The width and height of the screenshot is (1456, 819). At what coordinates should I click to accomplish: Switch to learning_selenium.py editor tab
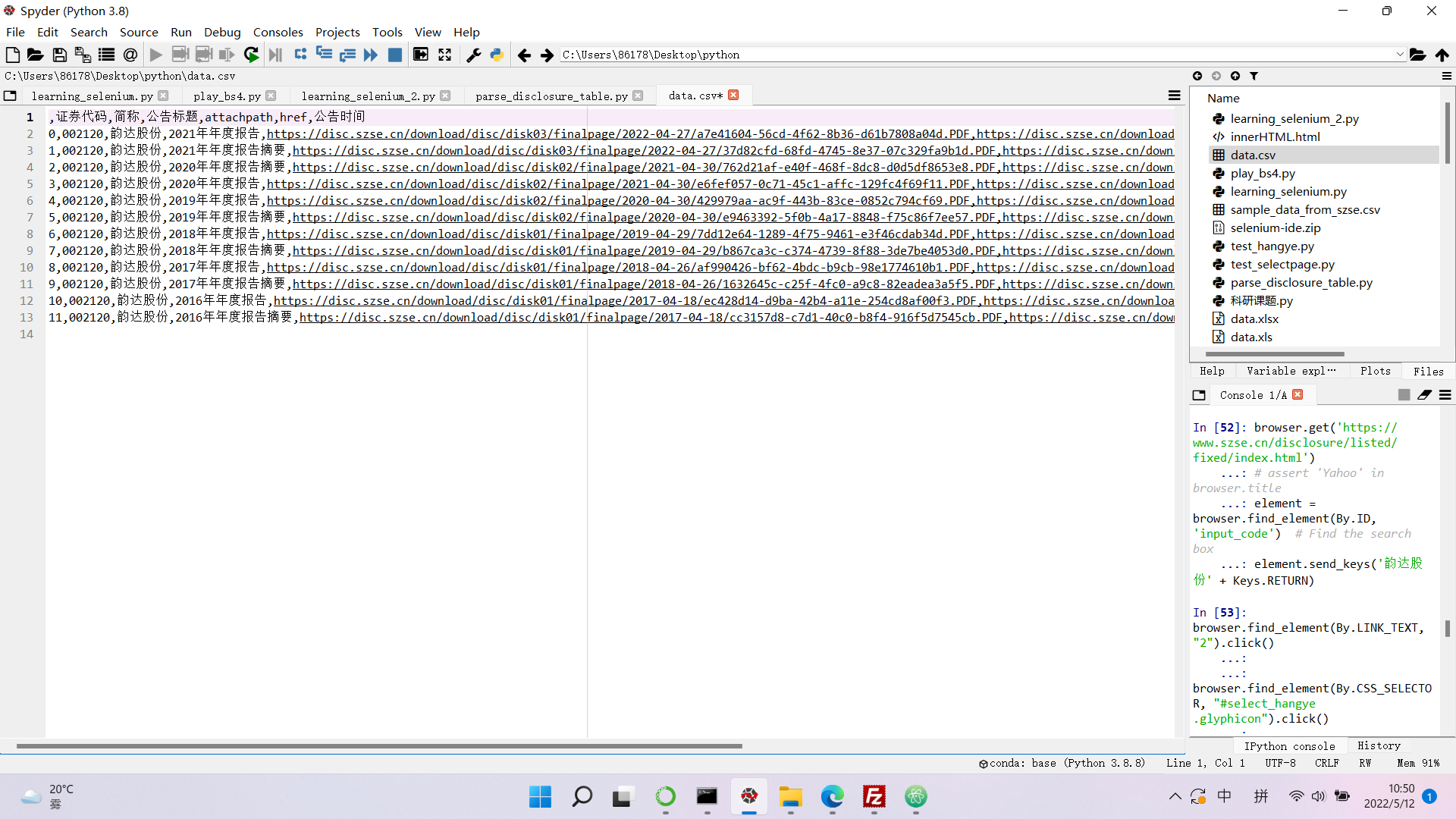point(93,96)
